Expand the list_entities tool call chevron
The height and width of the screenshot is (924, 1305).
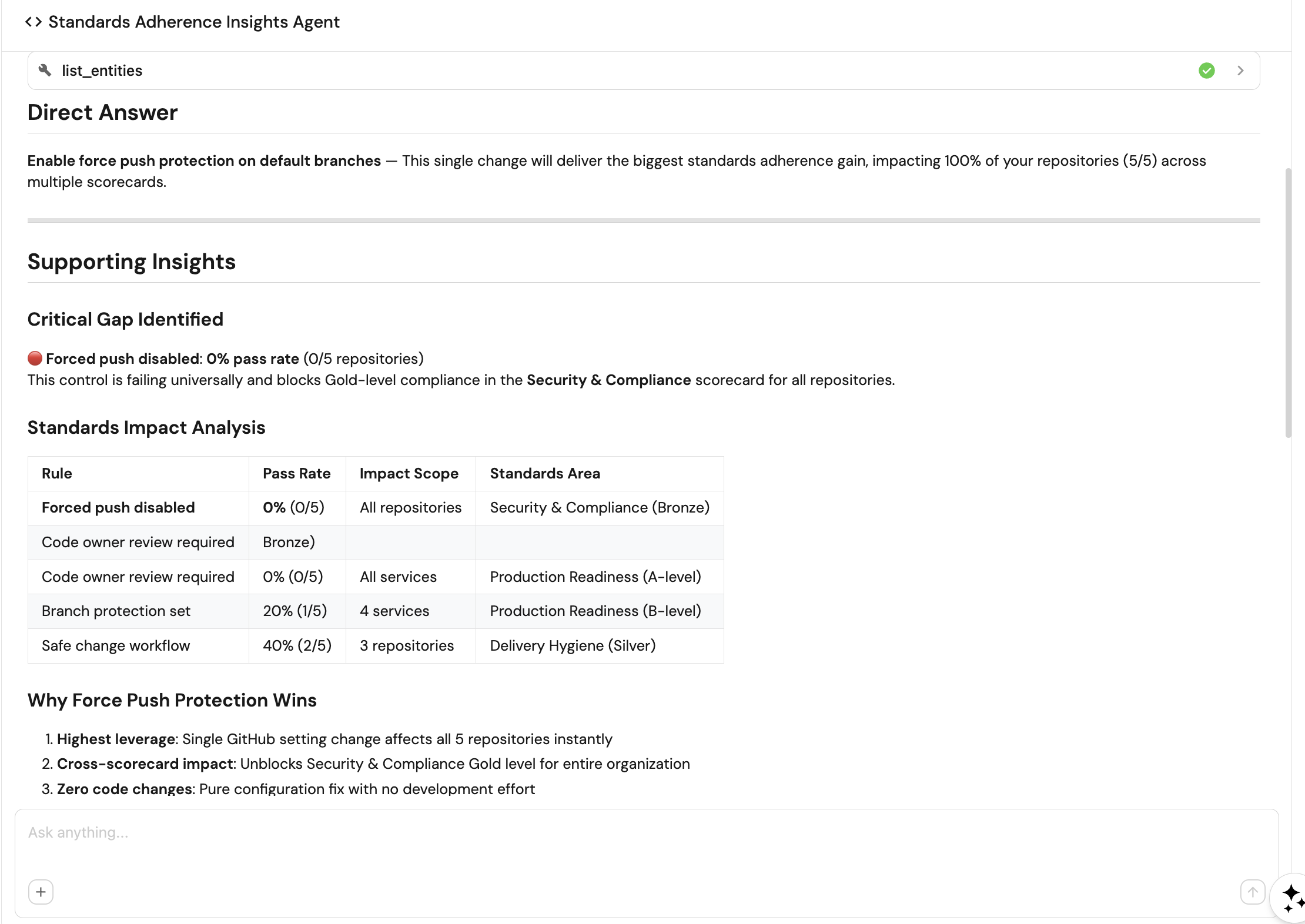point(1240,71)
